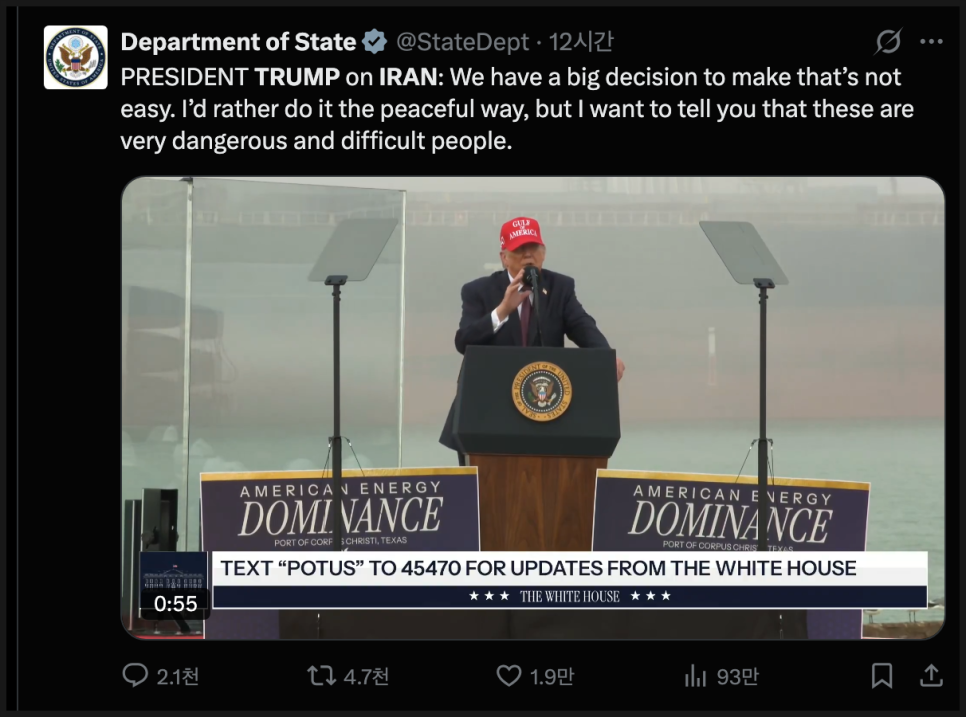
Task: Open the three-dot more options menu
Action: tap(931, 42)
